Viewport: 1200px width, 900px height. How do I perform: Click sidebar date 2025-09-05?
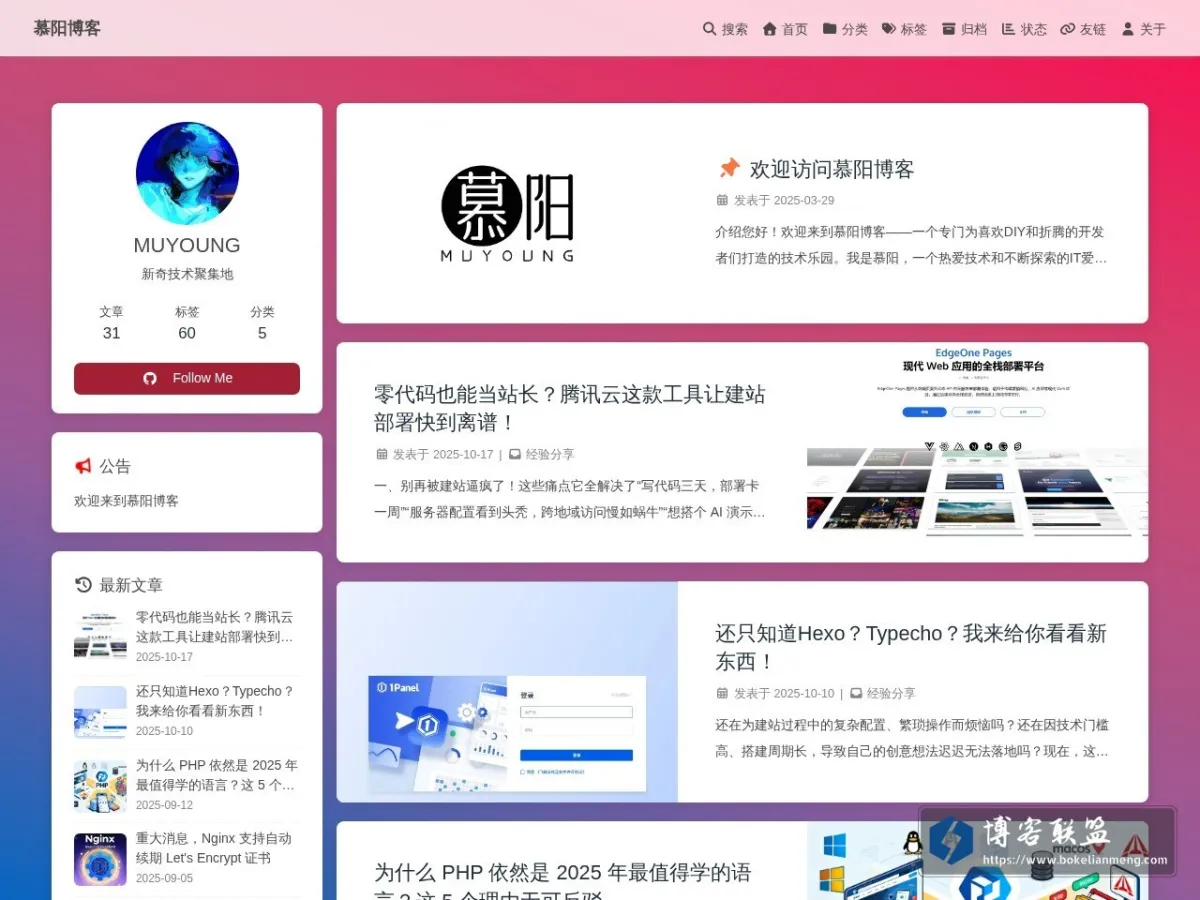point(164,879)
